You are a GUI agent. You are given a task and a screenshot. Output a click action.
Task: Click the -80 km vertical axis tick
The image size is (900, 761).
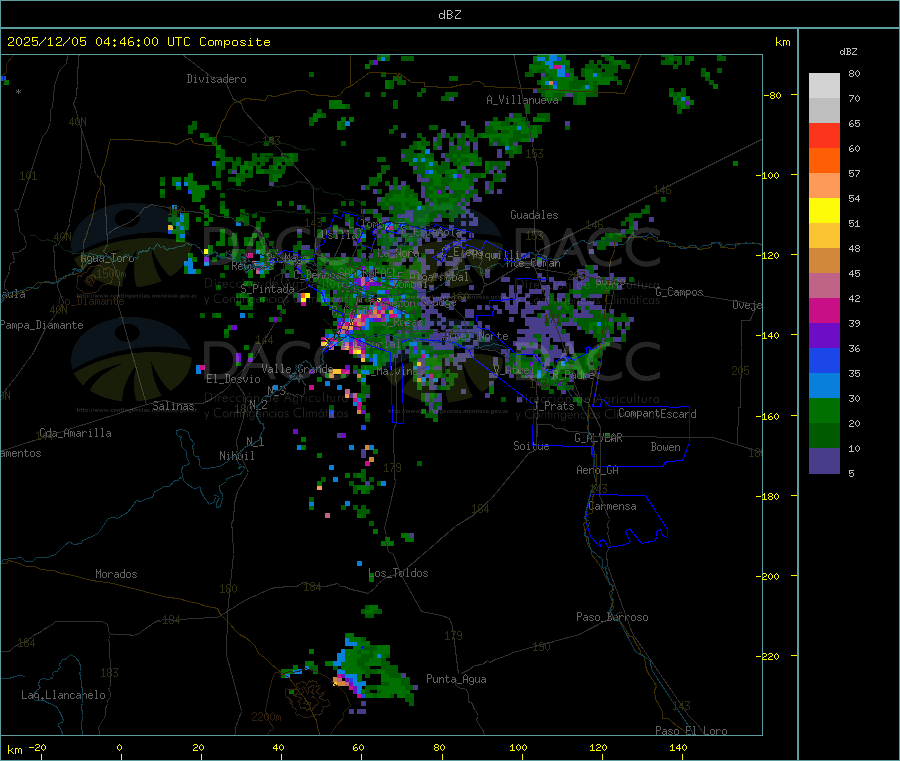coord(772,95)
